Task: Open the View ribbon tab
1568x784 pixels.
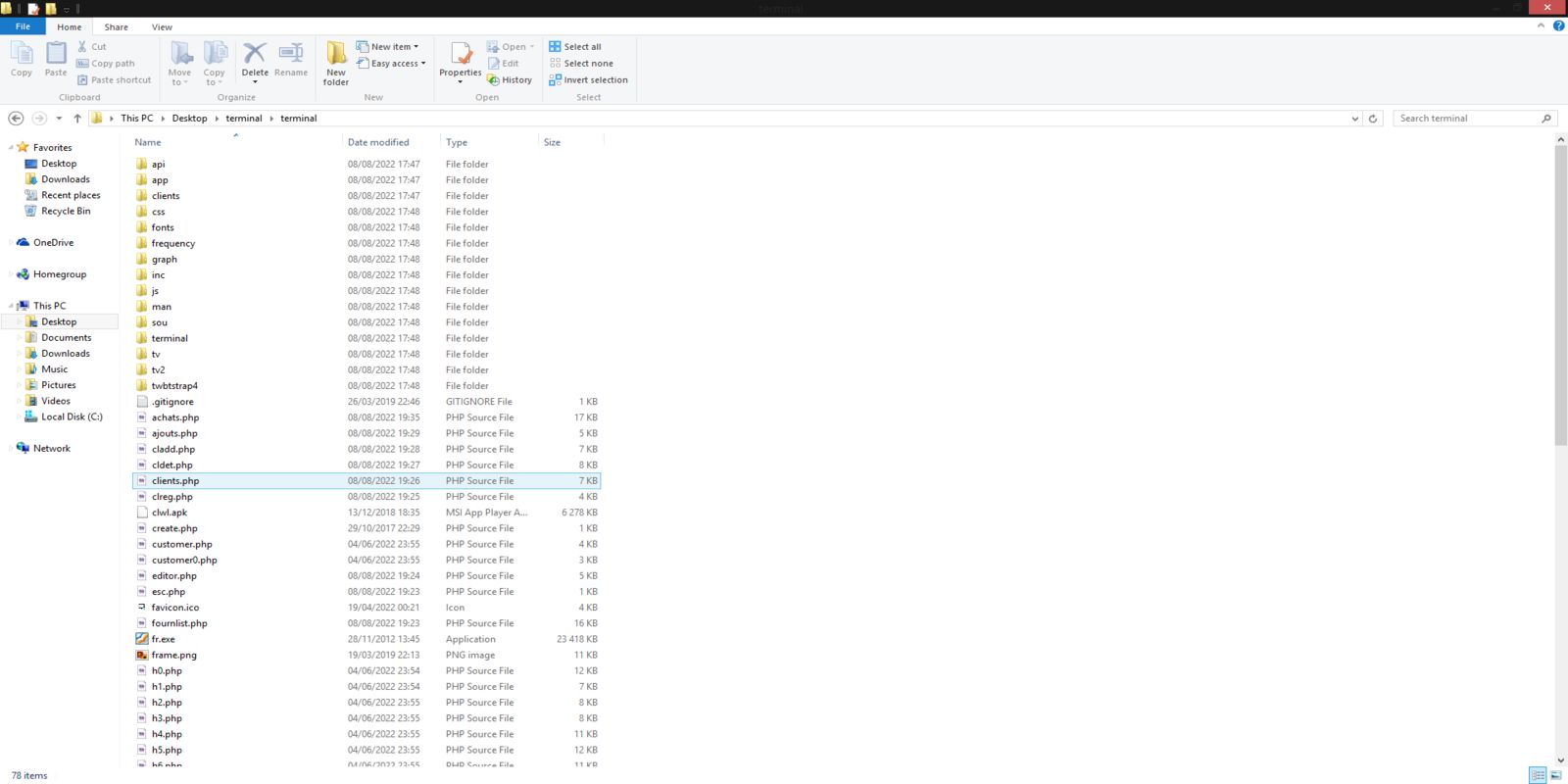Action: 162,27
